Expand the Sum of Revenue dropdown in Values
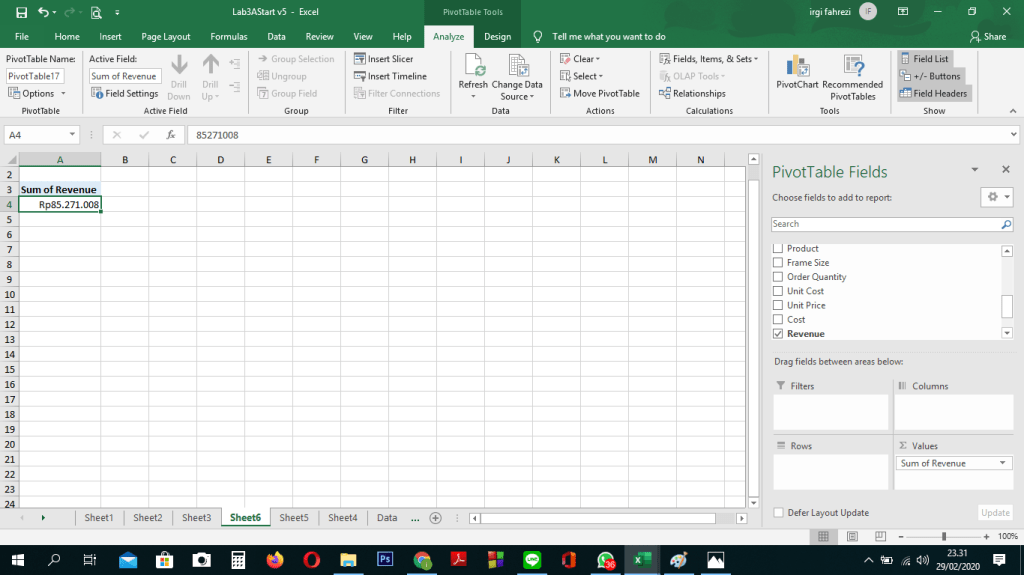The width and height of the screenshot is (1024, 575). [x=1003, y=464]
